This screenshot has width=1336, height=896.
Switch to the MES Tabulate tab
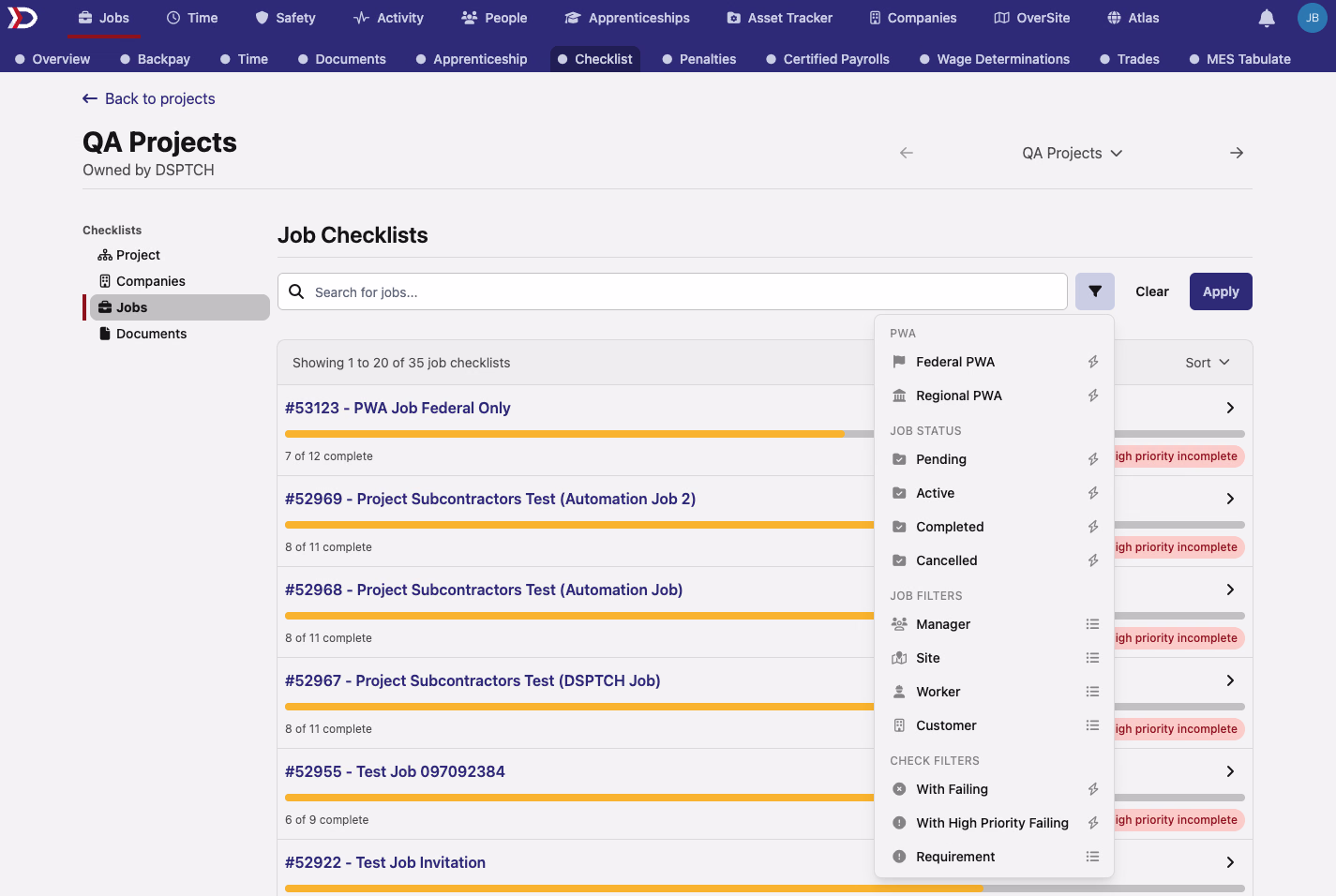[1239, 59]
